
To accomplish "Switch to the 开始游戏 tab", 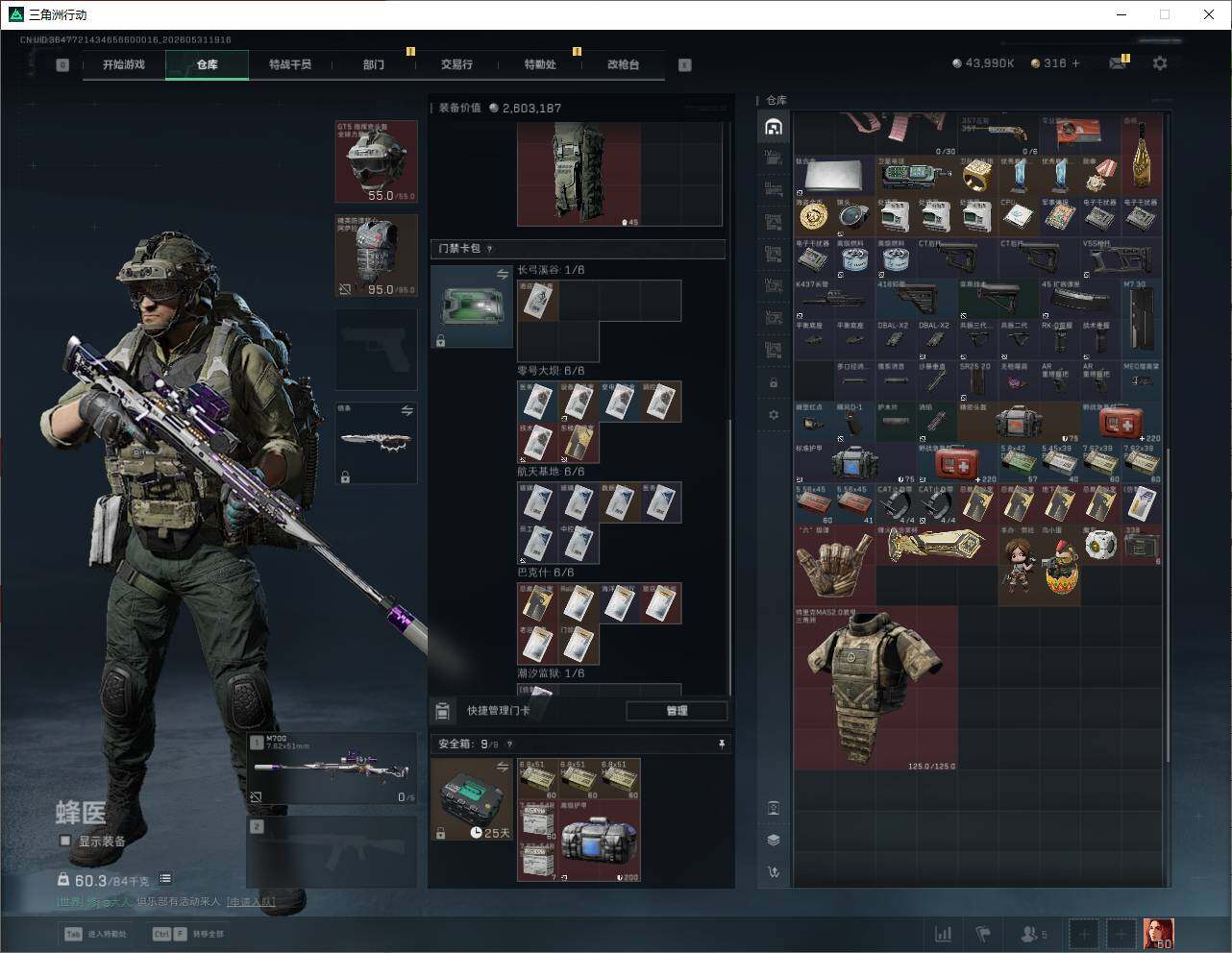I will [x=124, y=64].
